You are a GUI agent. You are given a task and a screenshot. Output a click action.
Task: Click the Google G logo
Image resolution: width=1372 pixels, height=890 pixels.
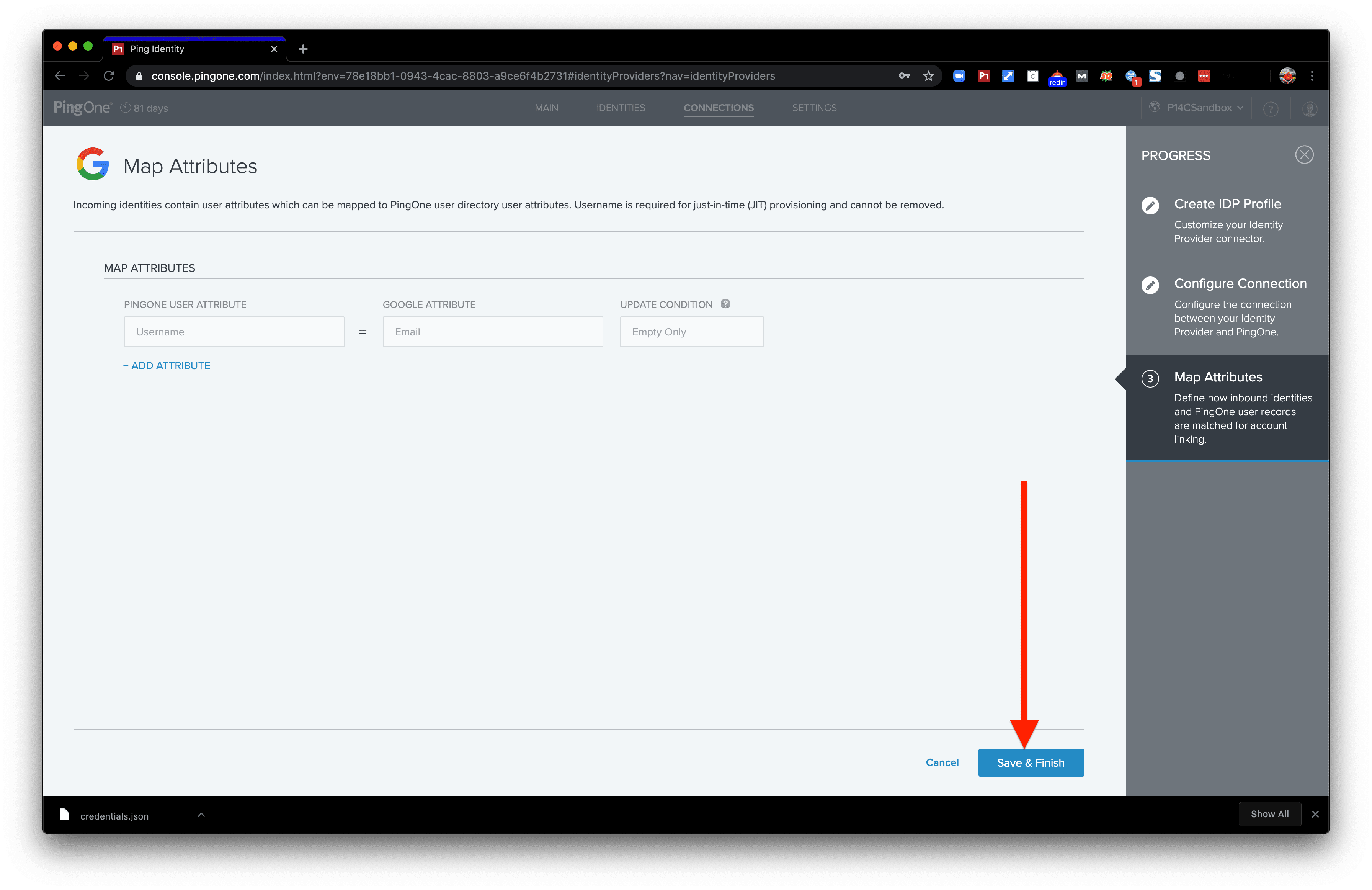[92, 164]
